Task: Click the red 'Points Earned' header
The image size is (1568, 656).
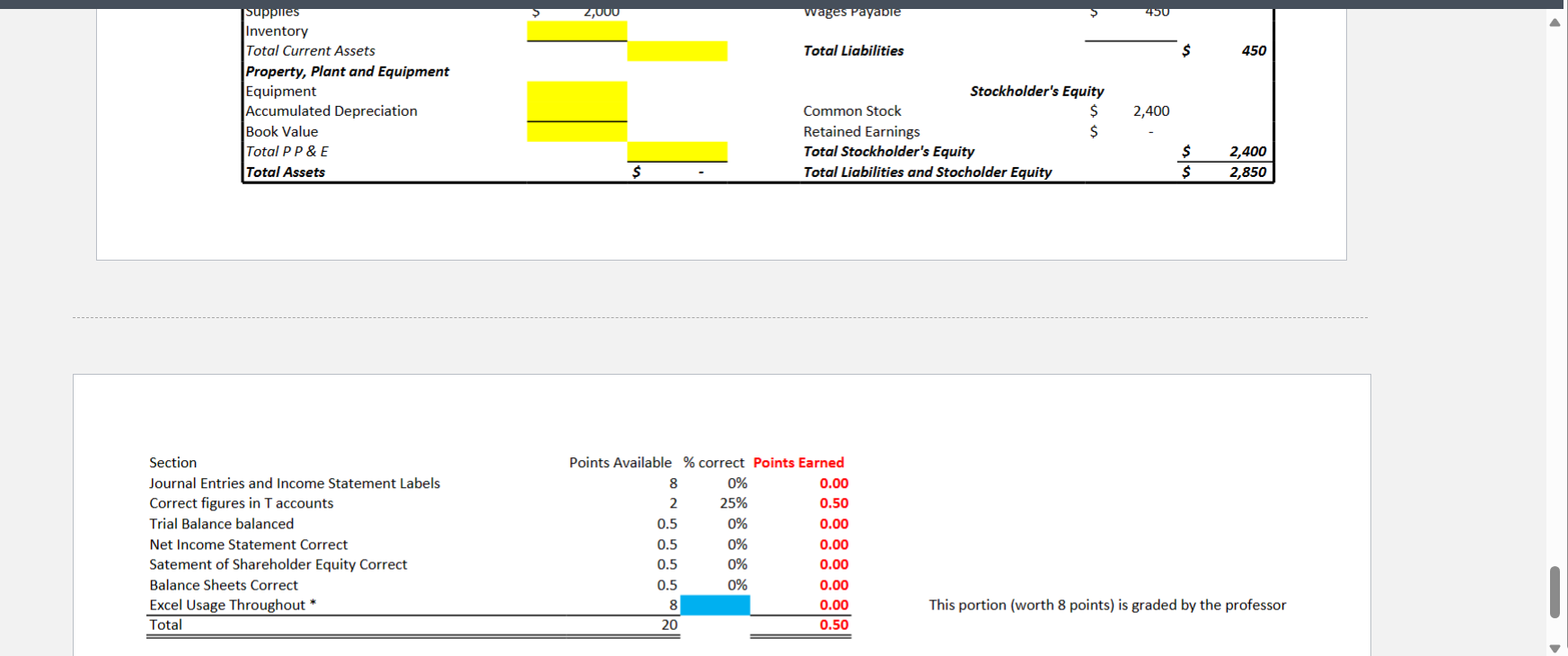Action: pos(798,462)
